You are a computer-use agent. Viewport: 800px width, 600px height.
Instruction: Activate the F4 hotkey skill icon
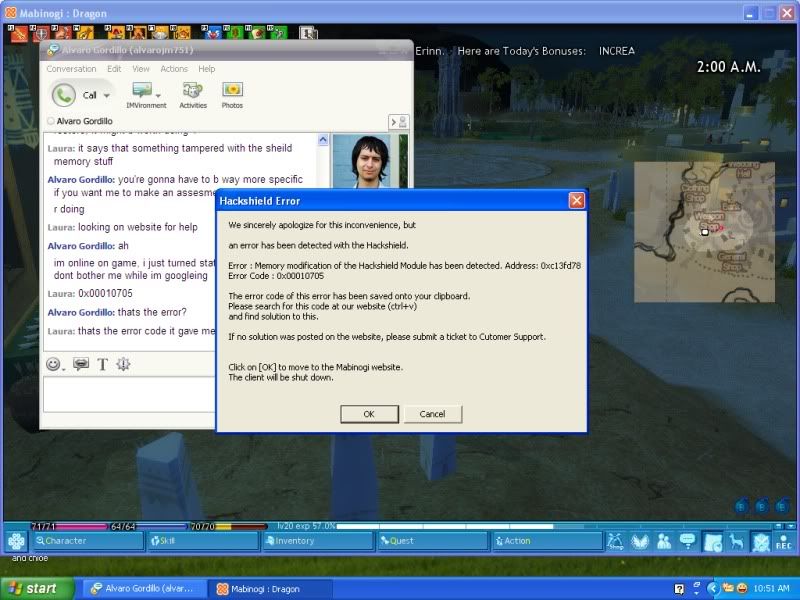click(84, 34)
